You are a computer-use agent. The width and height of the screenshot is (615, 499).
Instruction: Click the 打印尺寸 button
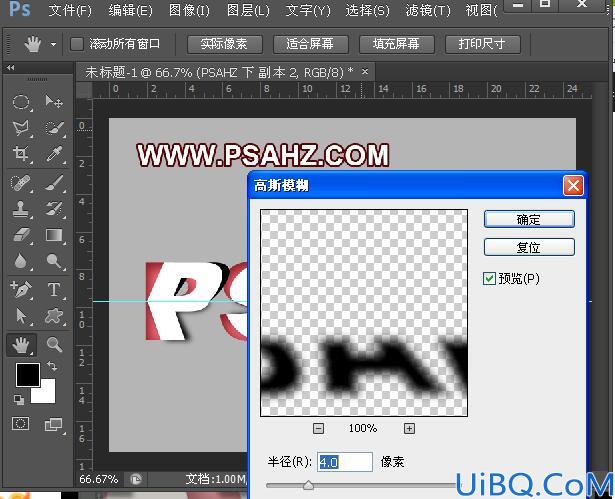click(x=482, y=44)
